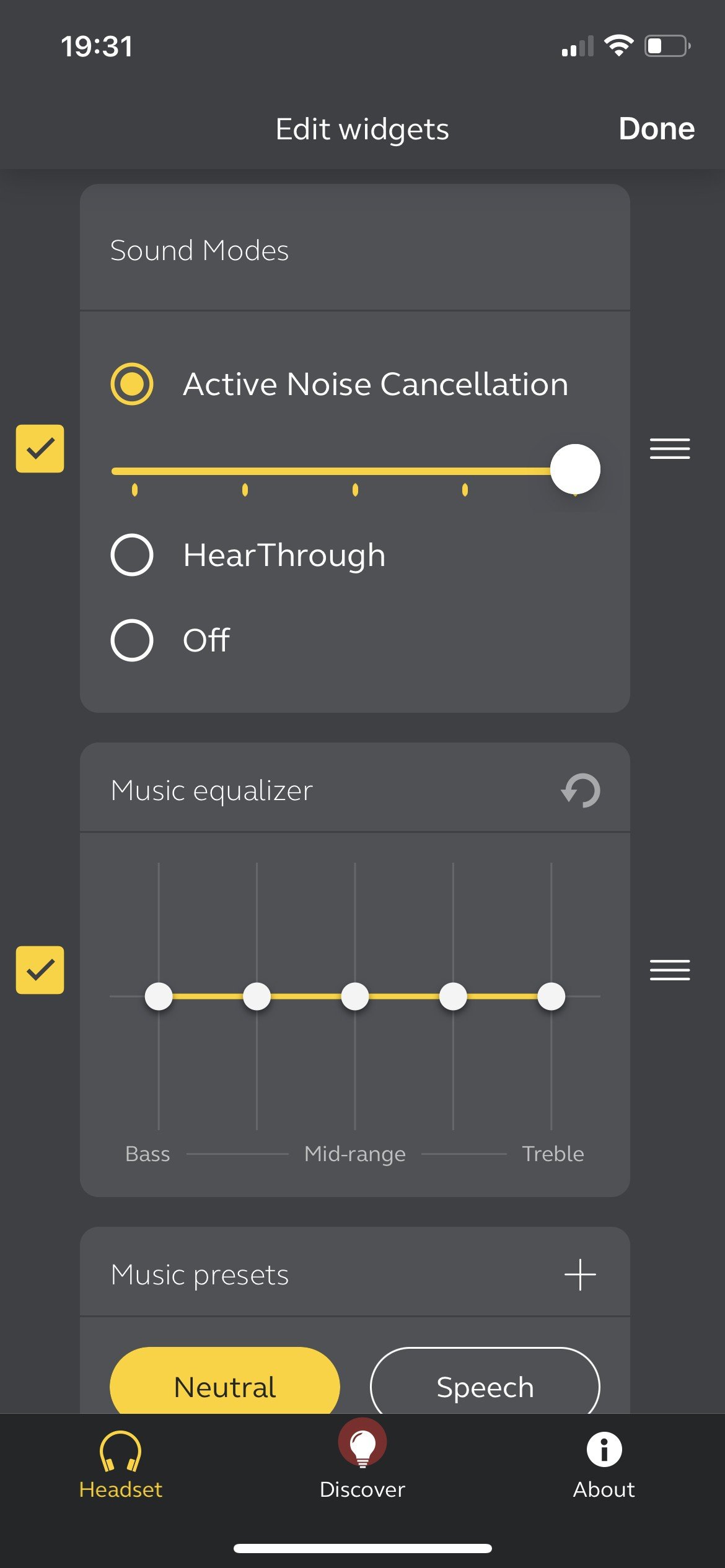This screenshot has height=1568, width=725.
Task: Click the noise cancellation level slider knob
Action: point(575,469)
